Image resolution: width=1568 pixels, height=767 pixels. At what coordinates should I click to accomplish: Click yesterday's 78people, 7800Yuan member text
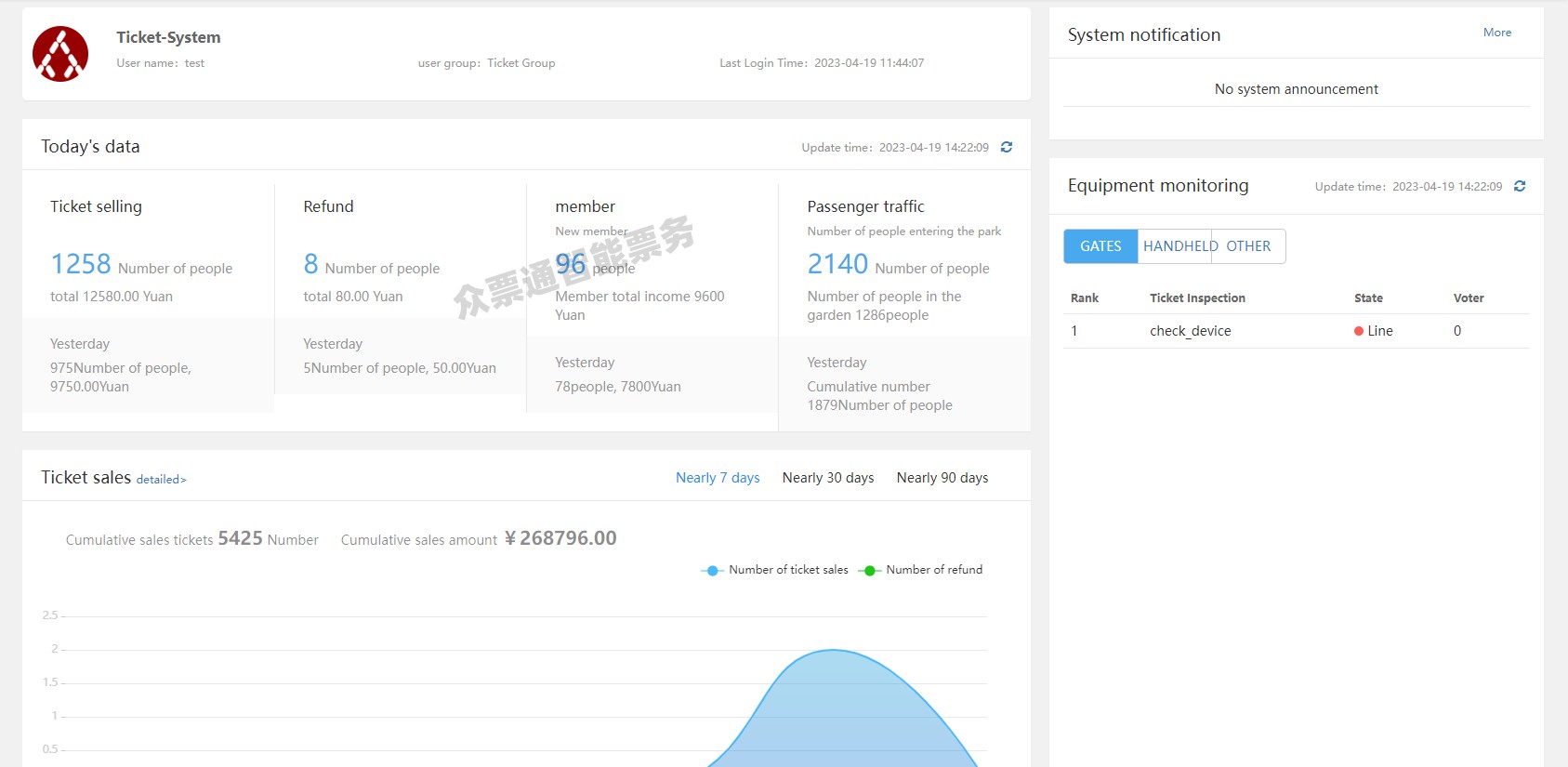[x=618, y=387]
